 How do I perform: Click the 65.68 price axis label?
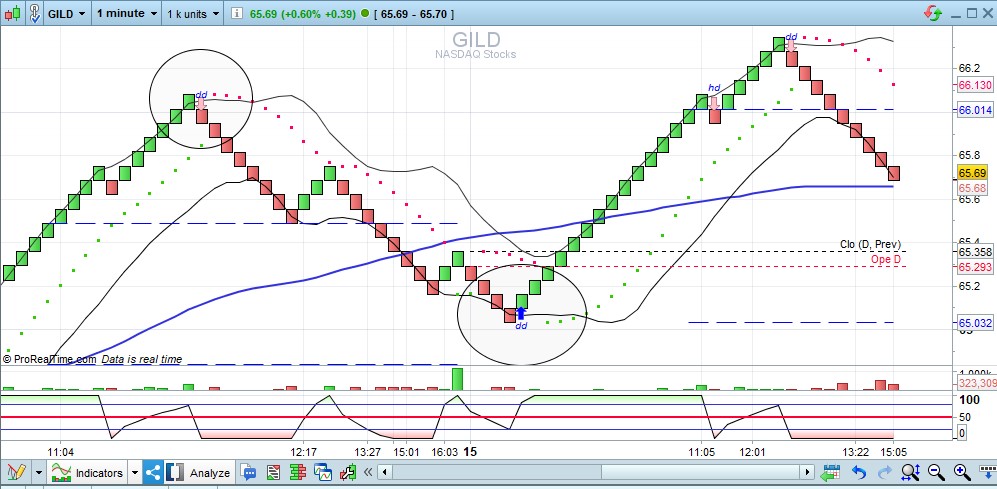pos(973,188)
